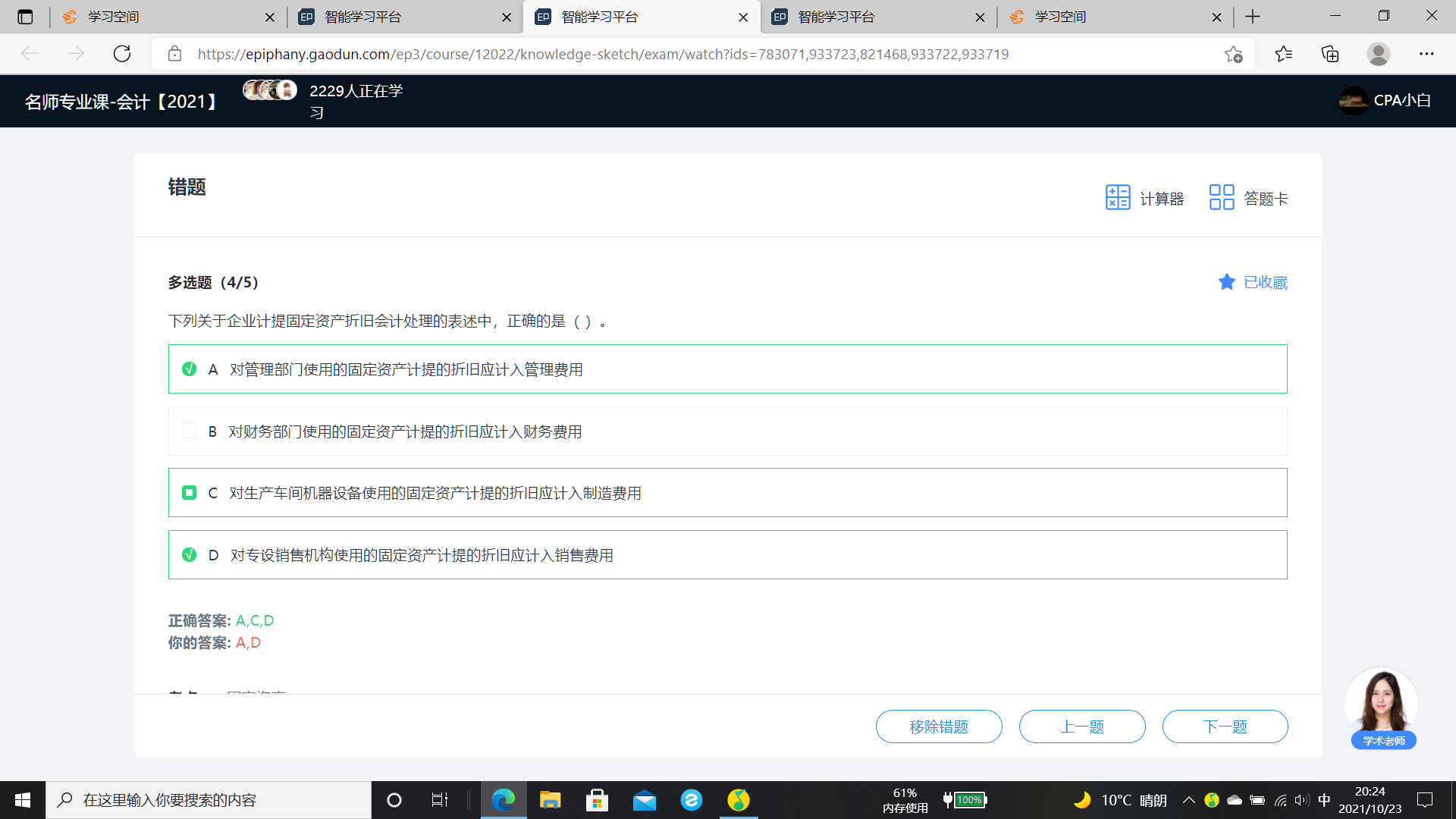Viewport: 1456px width, 819px height.
Task: Switch to first 学习空间 browser tab
Action: coord(167,17)
